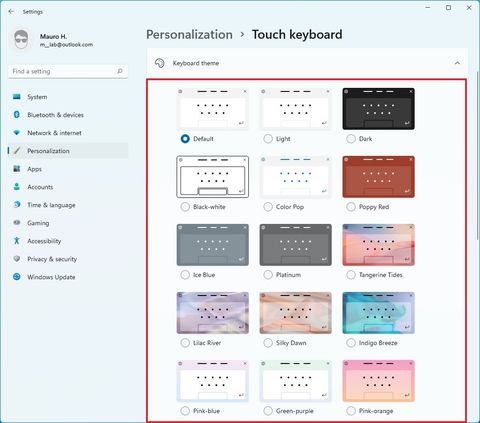Image resolution: width=480 pixels, height=423 pixels.
Task: Click the back arrow in Settings
Action: [x=11, y=11]
